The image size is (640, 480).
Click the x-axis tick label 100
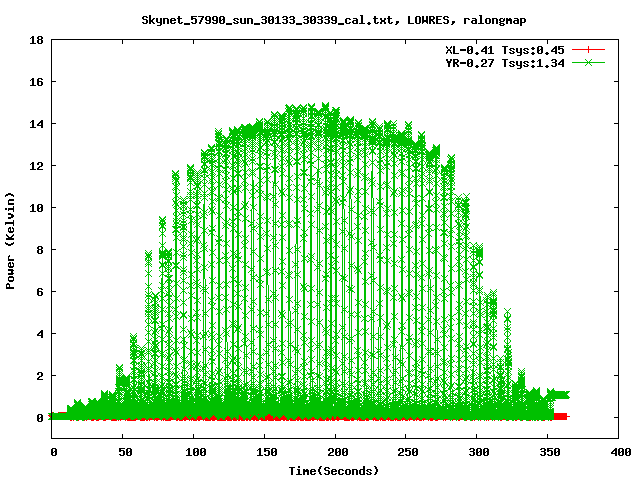pos(196,452)
